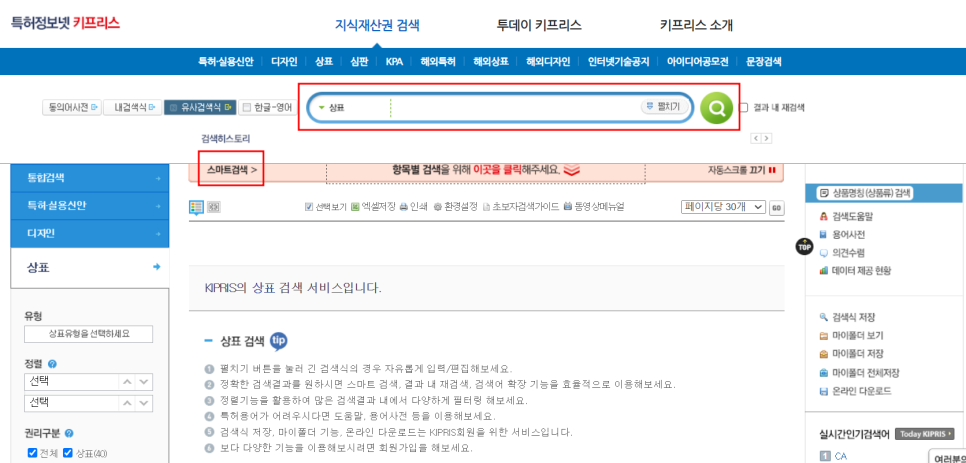966x463 pixels.
Task: Select the list view icon
Action: tap(196, 207)
